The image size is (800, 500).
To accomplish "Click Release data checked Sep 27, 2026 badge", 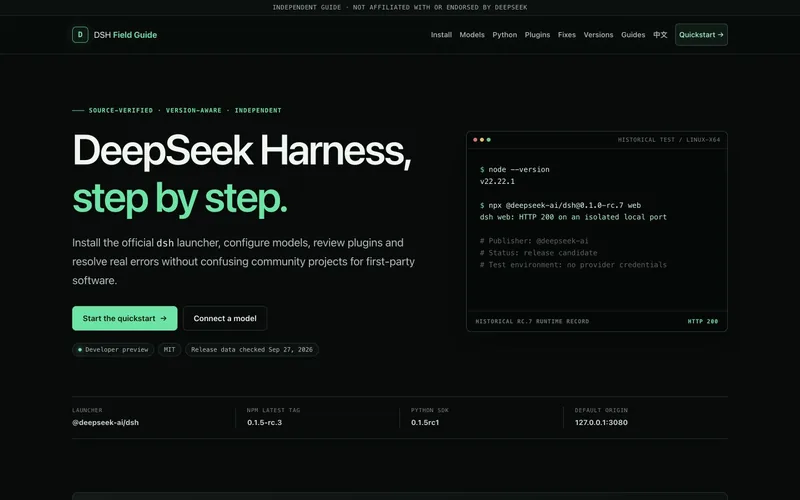I will 252,349.
